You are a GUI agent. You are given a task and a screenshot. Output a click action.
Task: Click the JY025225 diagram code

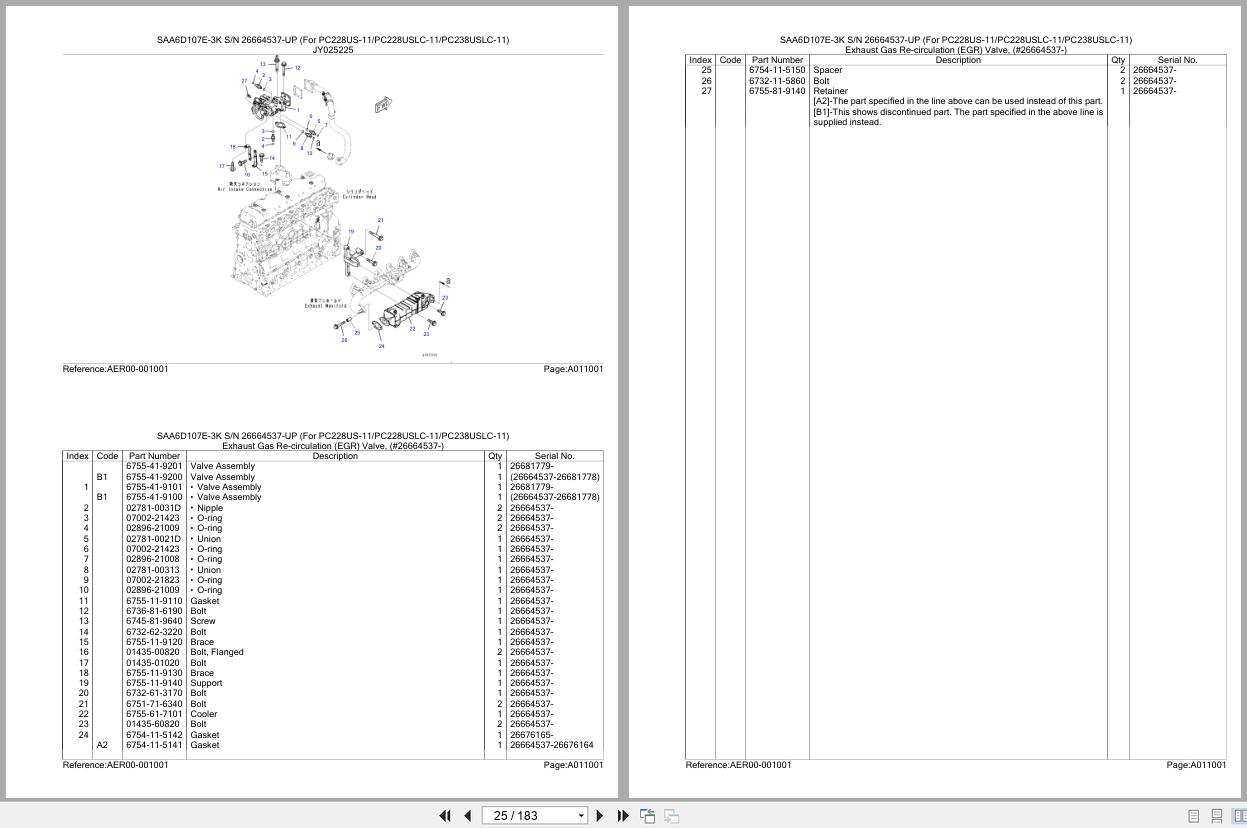click(x=333, y=50)
